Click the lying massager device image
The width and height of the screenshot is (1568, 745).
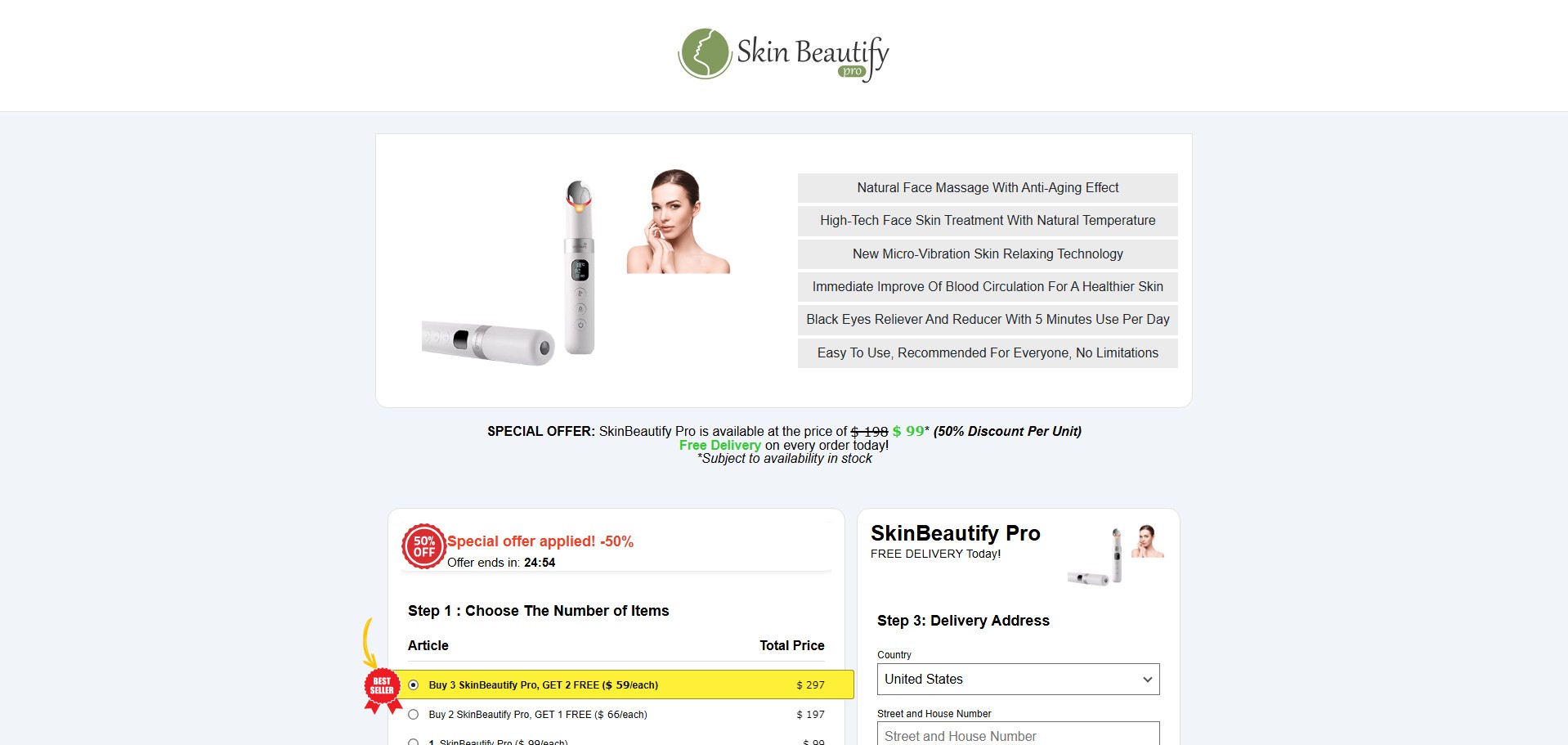(488, 343)
